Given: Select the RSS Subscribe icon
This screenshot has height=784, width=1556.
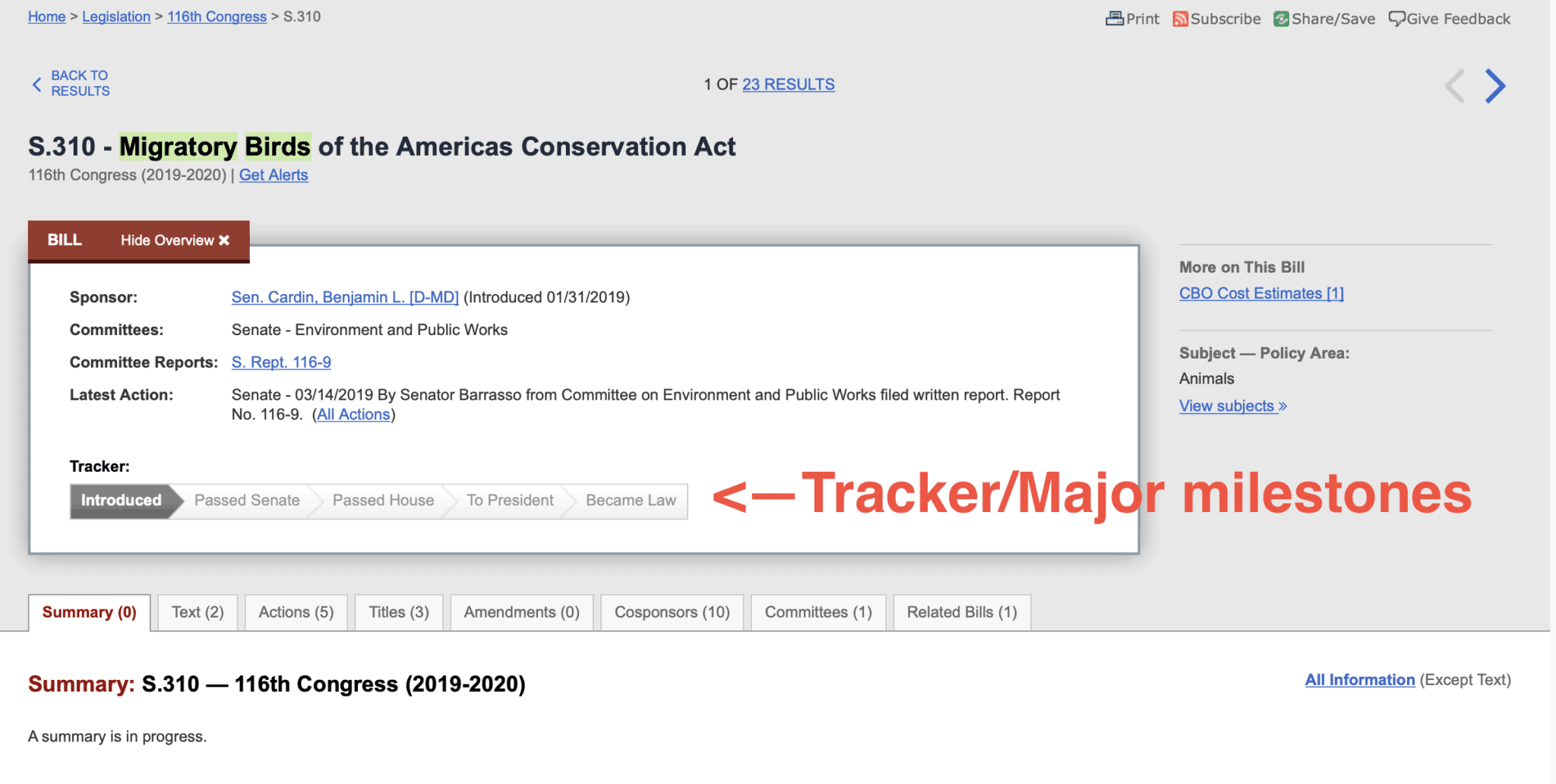Looking at the screenshot, I should 1181,18.
